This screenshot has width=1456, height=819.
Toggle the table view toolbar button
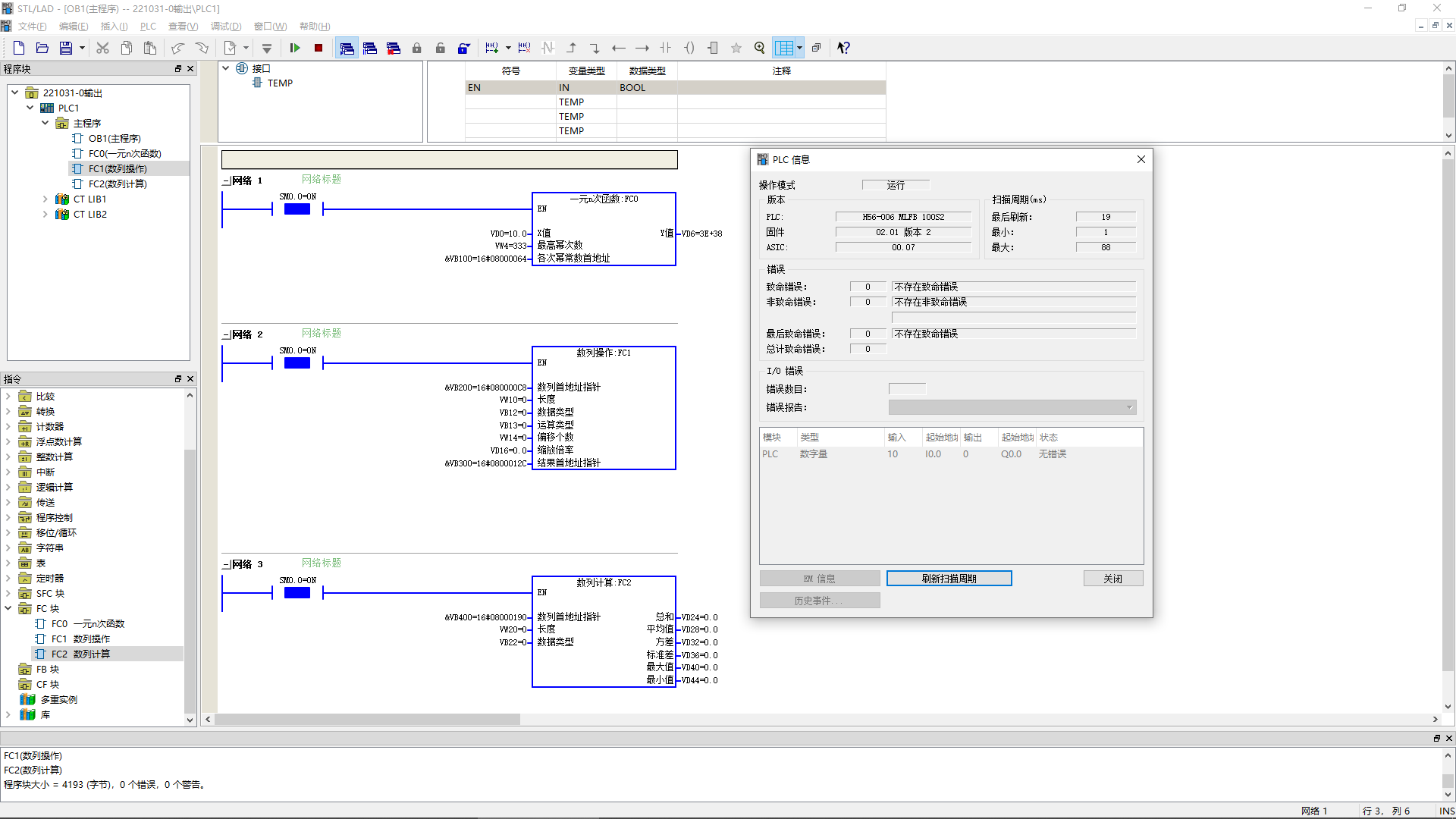point(783,48)
